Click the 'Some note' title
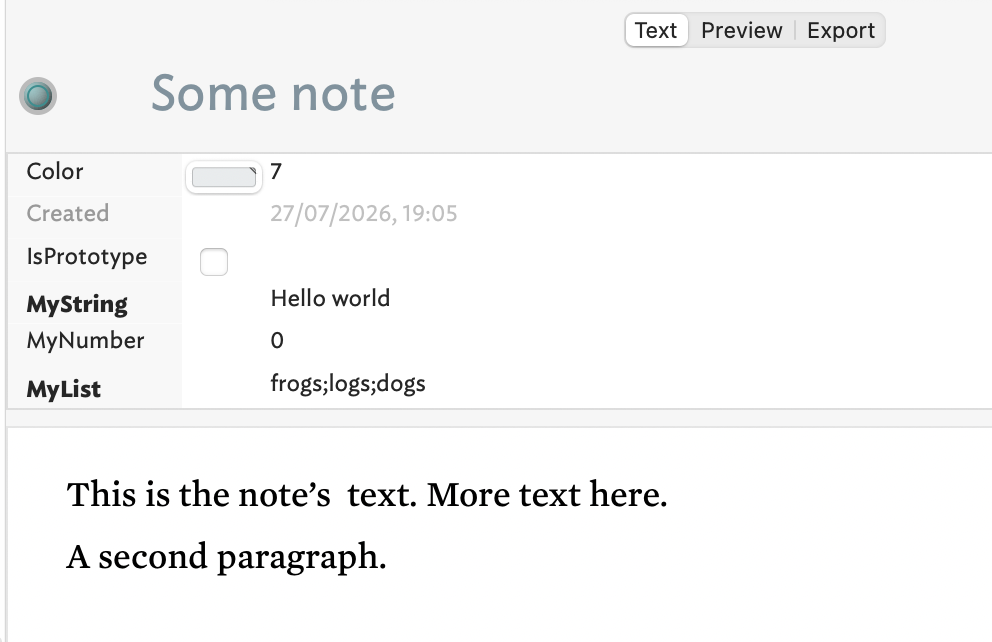This screenshot has width=992, height=642. (273, 94)
